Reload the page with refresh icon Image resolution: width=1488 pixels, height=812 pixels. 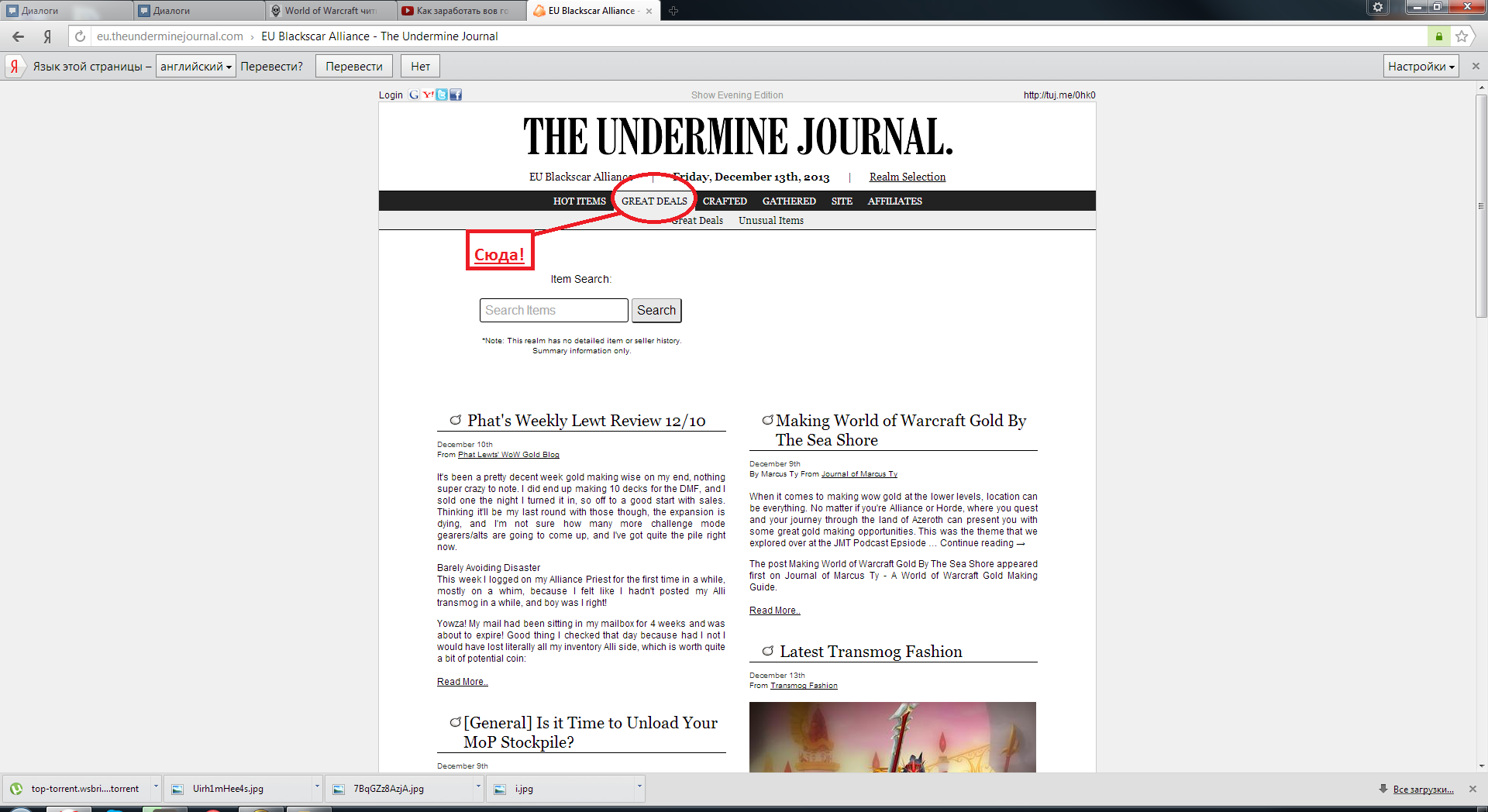tap(80, 36)
